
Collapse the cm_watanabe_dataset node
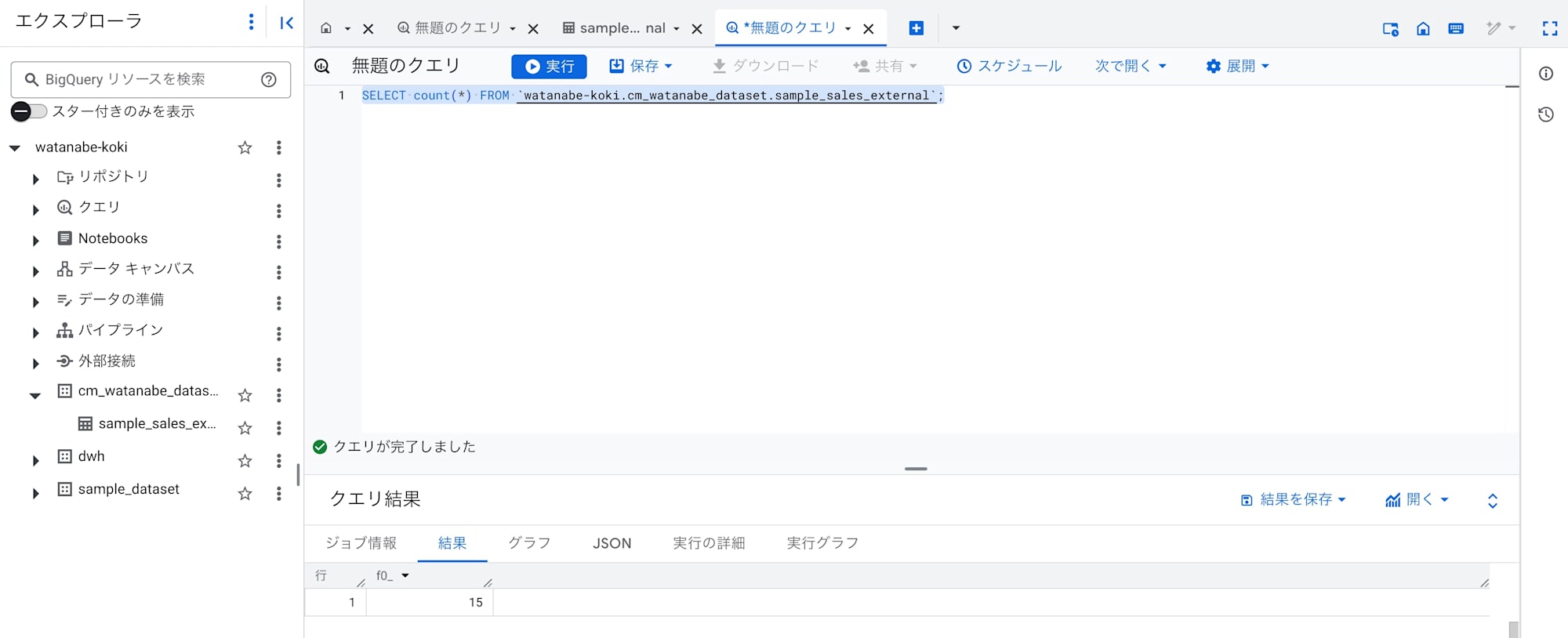(x=35, y=395)
